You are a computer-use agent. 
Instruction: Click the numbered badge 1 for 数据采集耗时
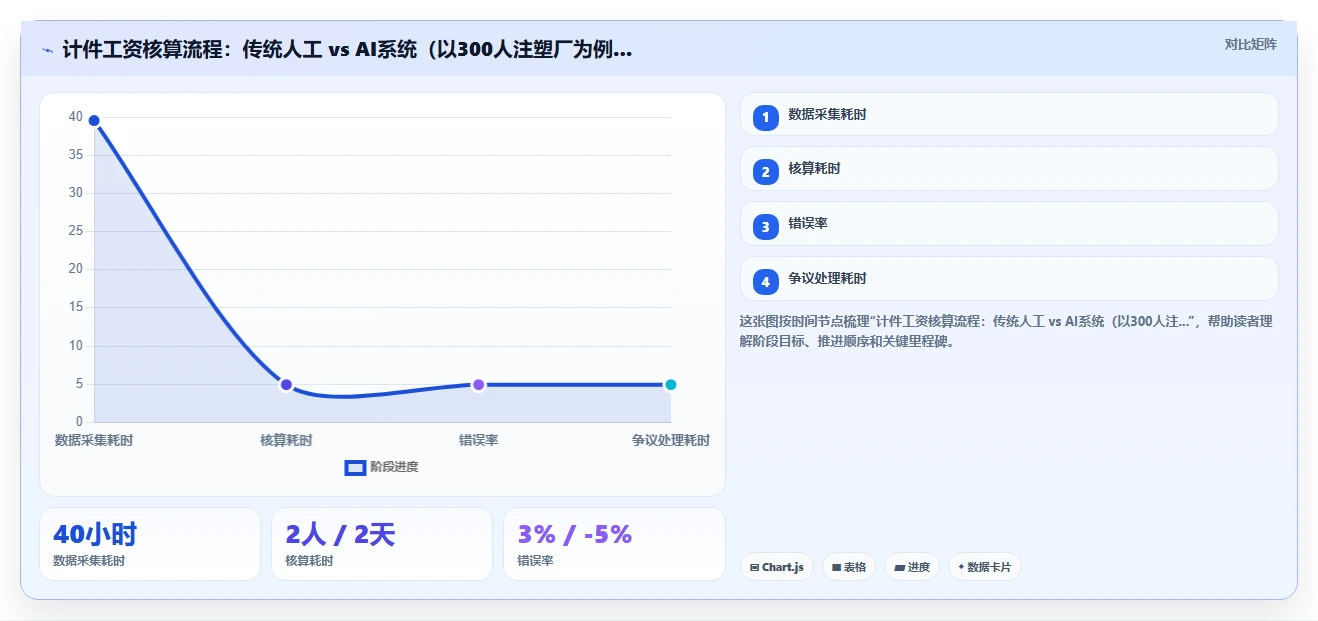click(765, 116)
